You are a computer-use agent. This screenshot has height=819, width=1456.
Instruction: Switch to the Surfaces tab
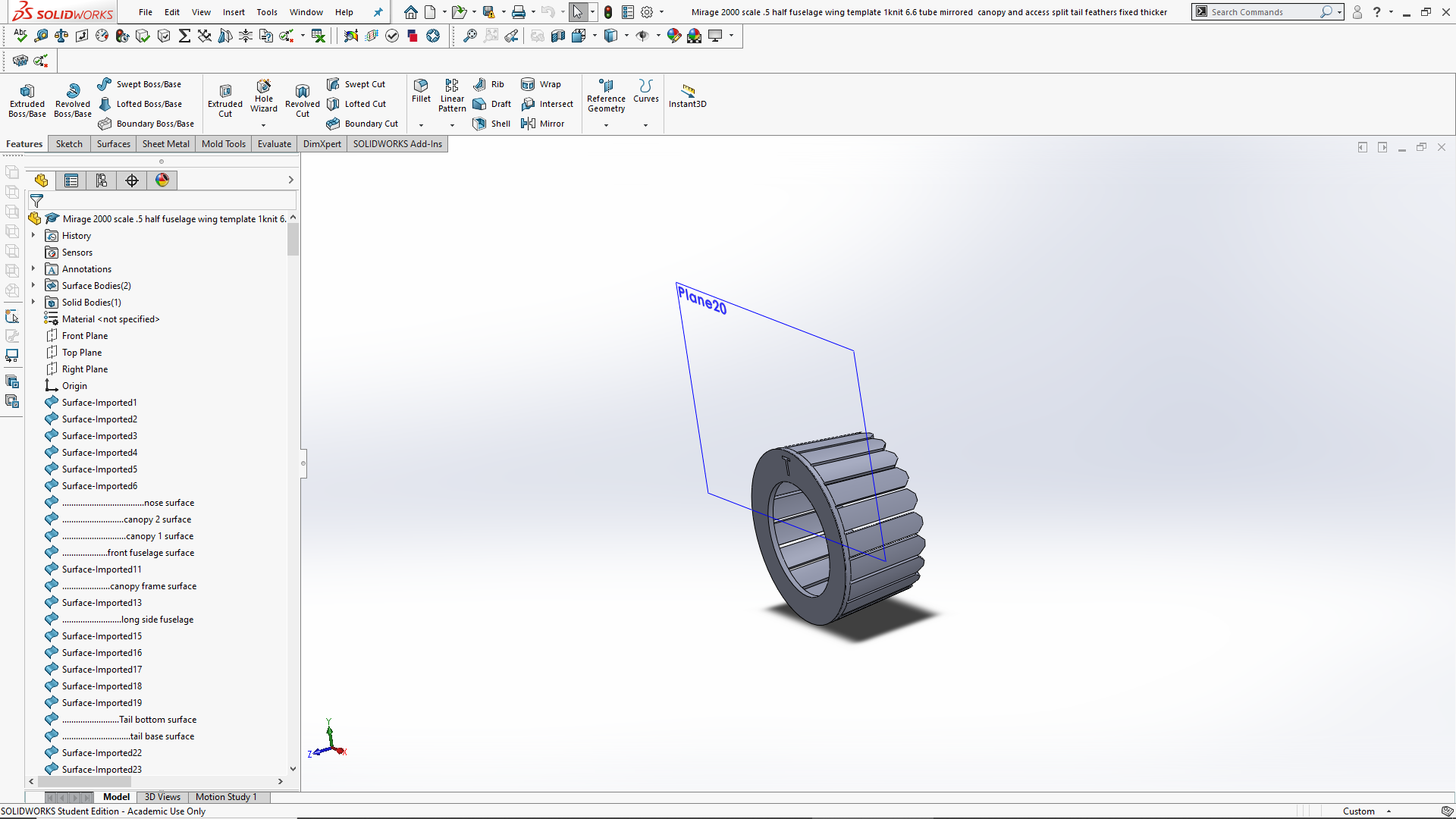[114, 144]
